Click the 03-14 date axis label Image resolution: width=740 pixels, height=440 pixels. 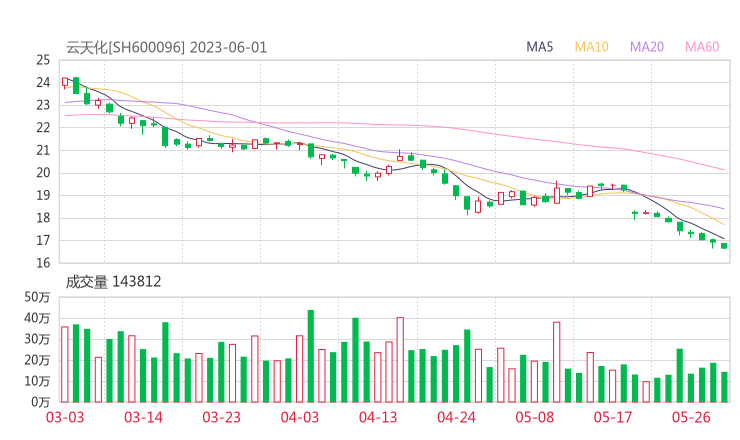pyautogui.click(x=143, y=417)
